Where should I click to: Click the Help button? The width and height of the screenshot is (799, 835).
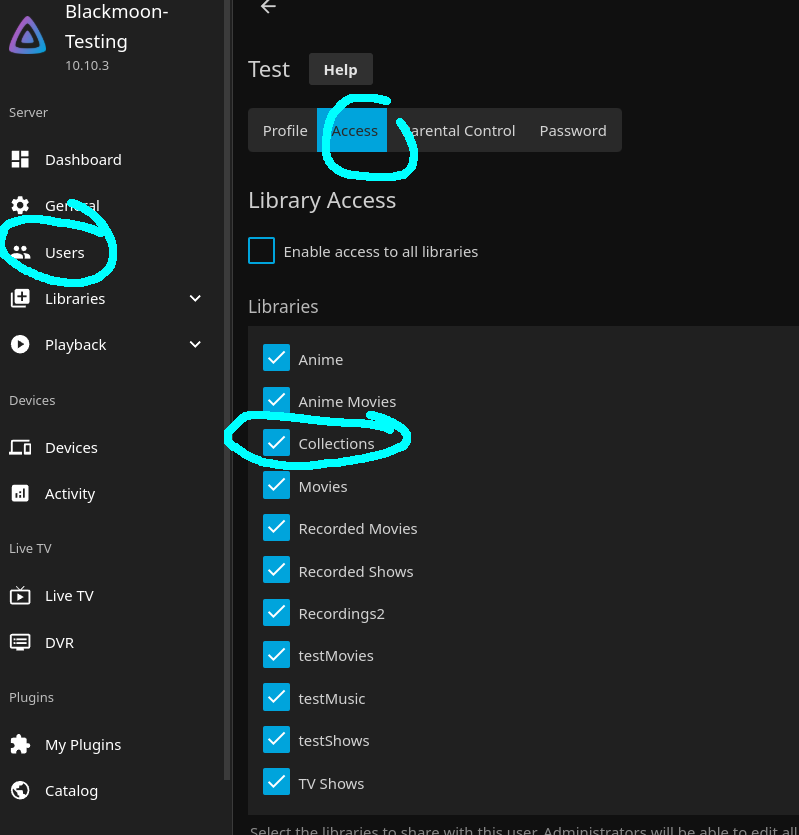[x=340, y=70]
